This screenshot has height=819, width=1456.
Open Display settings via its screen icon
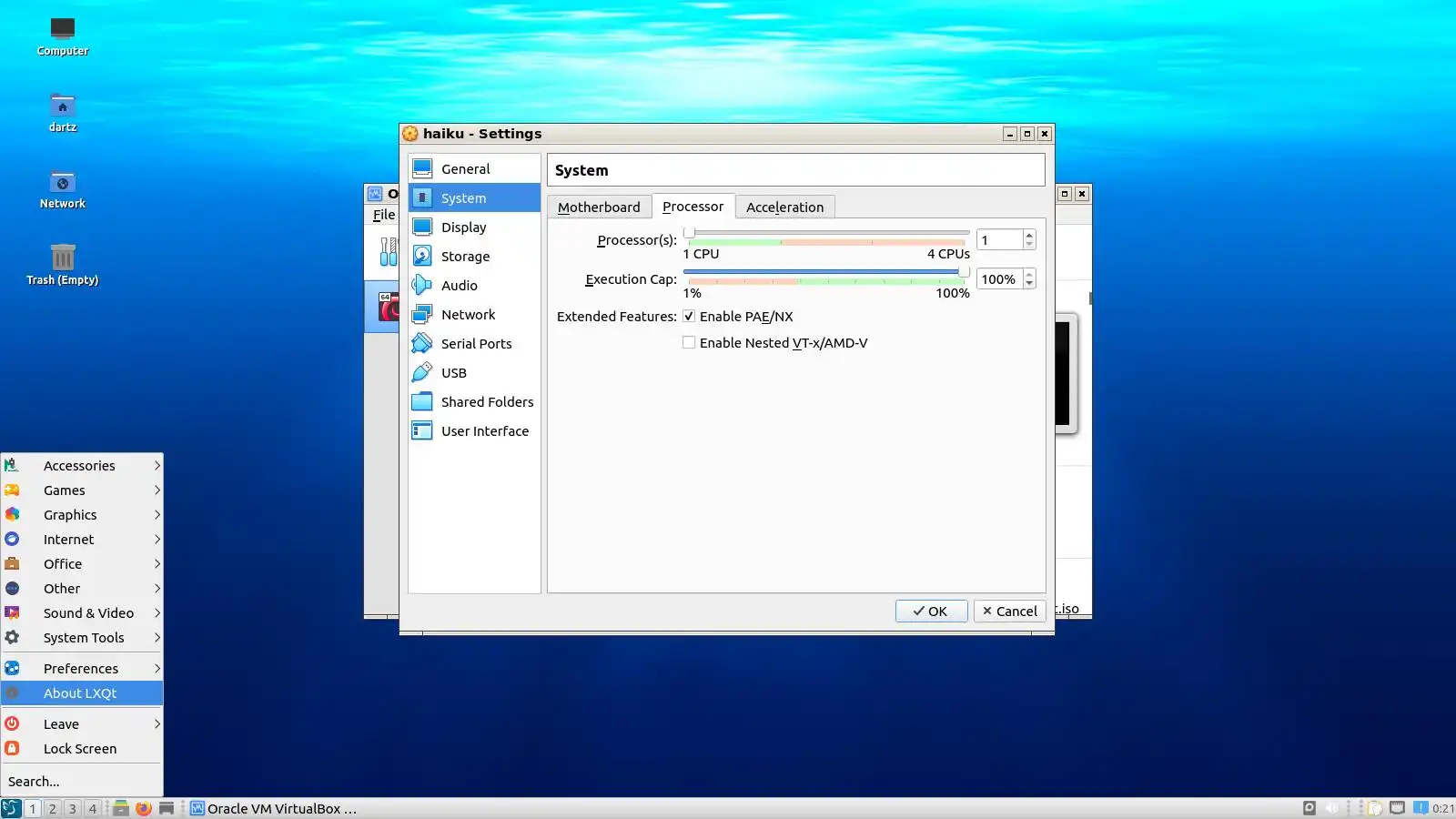point(422,227)
